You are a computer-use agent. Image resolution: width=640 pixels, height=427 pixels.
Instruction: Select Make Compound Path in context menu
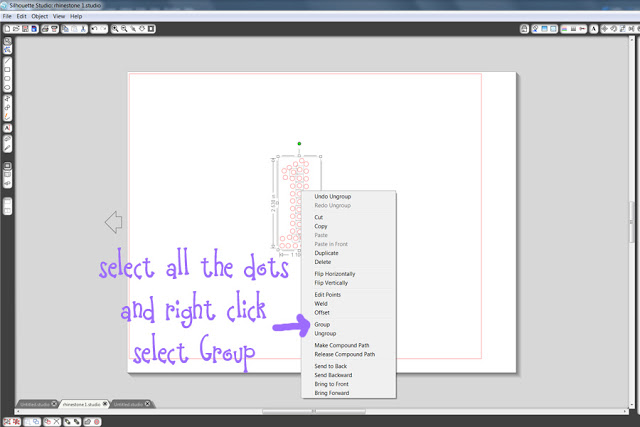pyautogui.click(x=344, y=345)
